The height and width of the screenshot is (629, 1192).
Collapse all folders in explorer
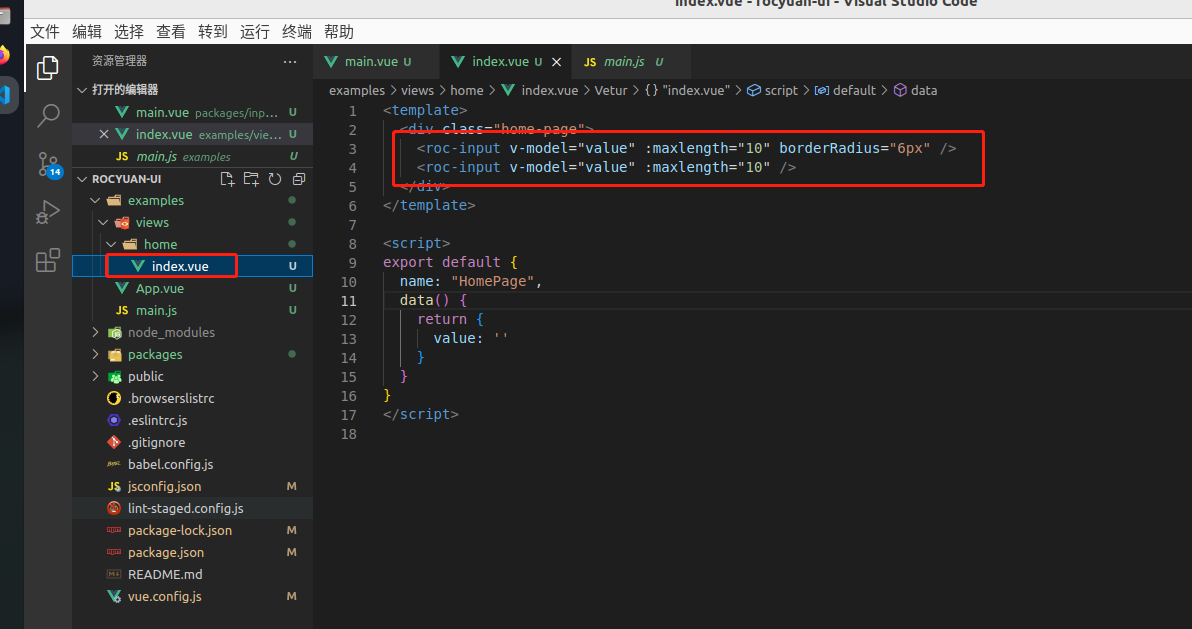pyautogui.click(x=298, y=179)
